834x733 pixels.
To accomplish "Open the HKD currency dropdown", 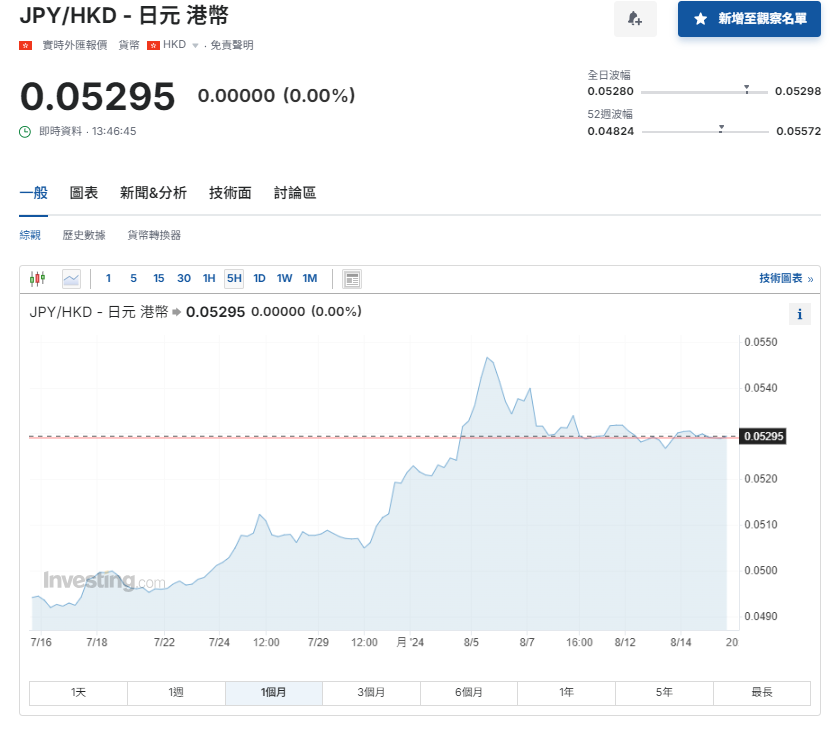I will click(x=178, y=45).
